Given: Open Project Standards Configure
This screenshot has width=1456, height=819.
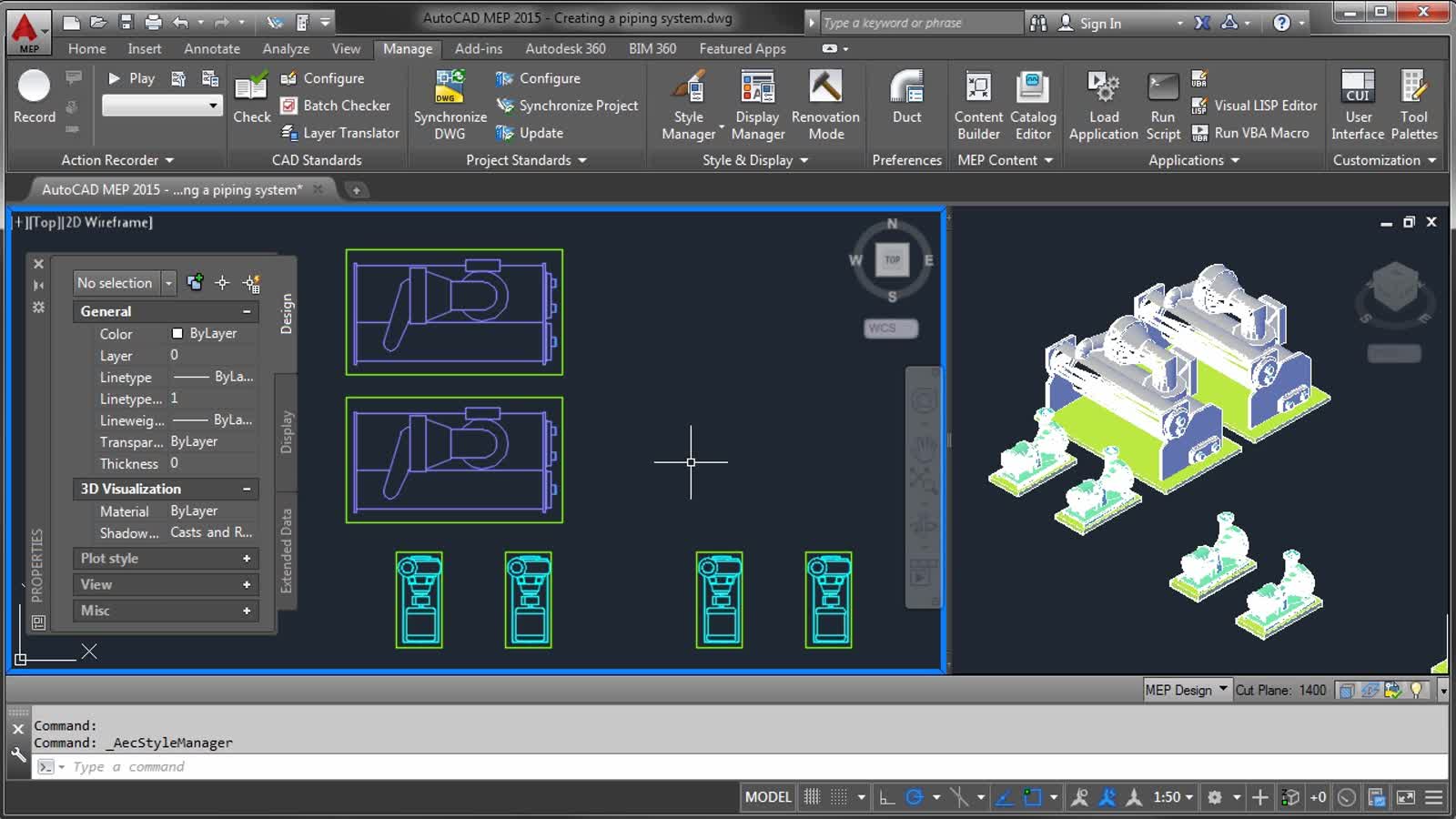Looking at the screenshot, I should (x=538, y=78).
